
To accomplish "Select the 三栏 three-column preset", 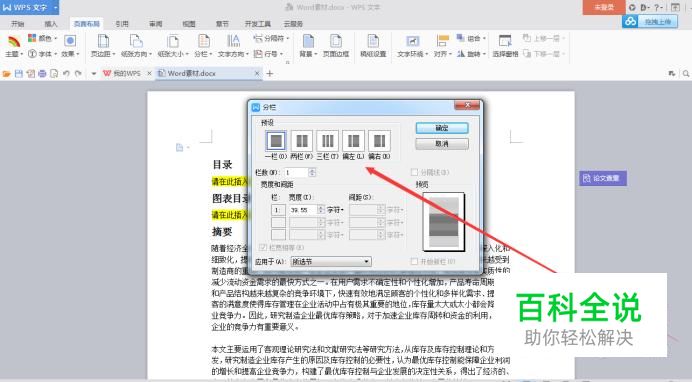I will (x=327, y=141).
